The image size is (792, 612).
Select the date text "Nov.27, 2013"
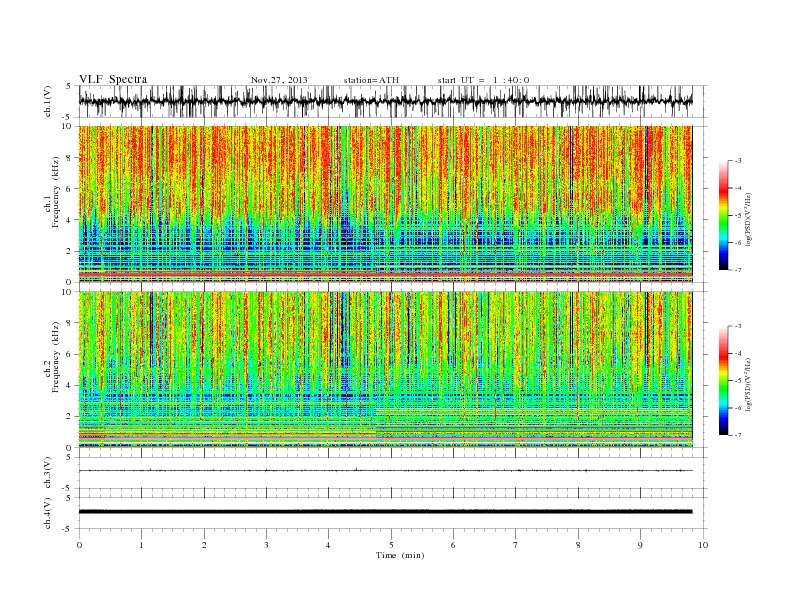coord(279,80)
